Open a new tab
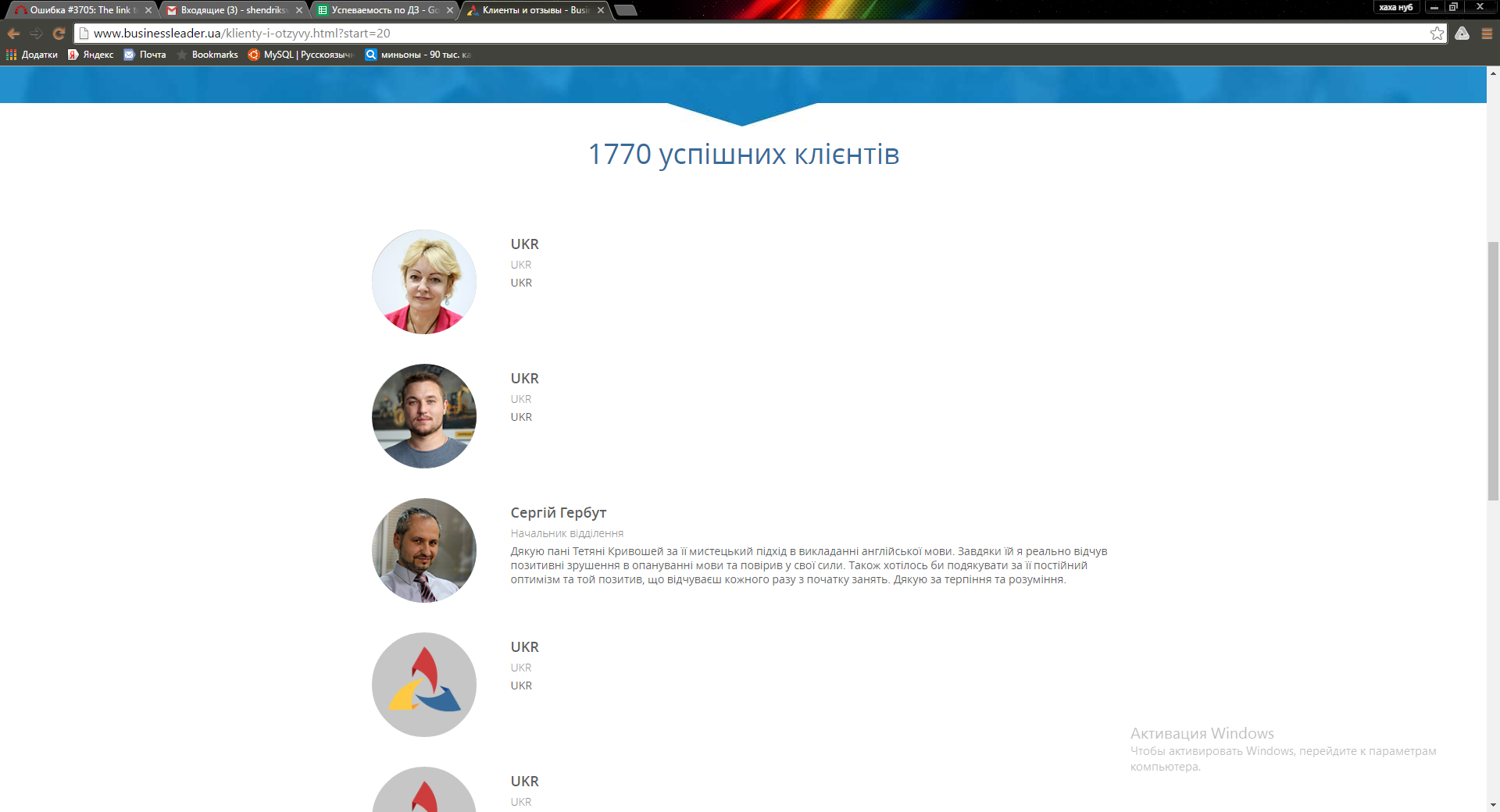 [626, 10]
